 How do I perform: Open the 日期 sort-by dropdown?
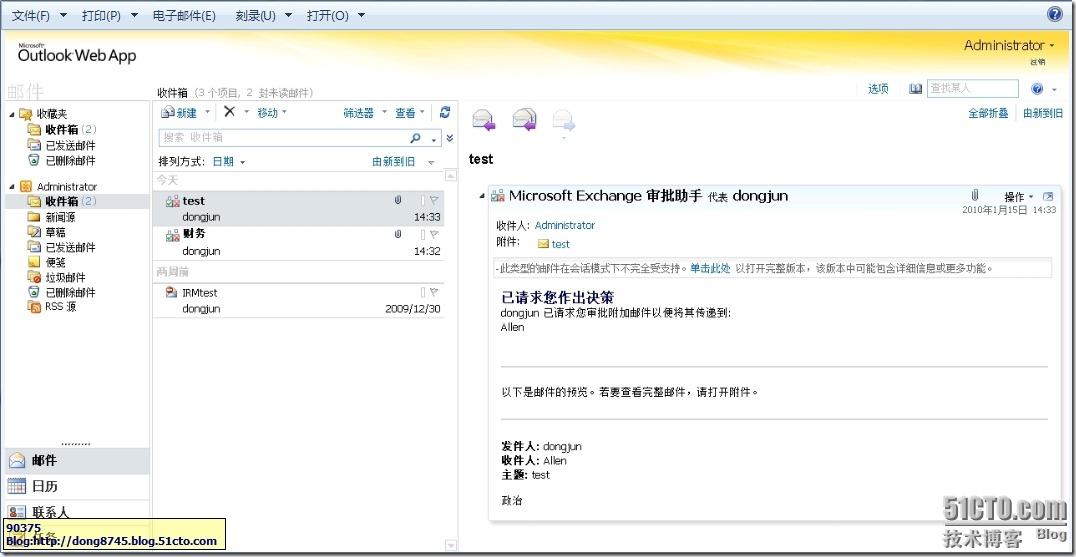pos(229,162)
